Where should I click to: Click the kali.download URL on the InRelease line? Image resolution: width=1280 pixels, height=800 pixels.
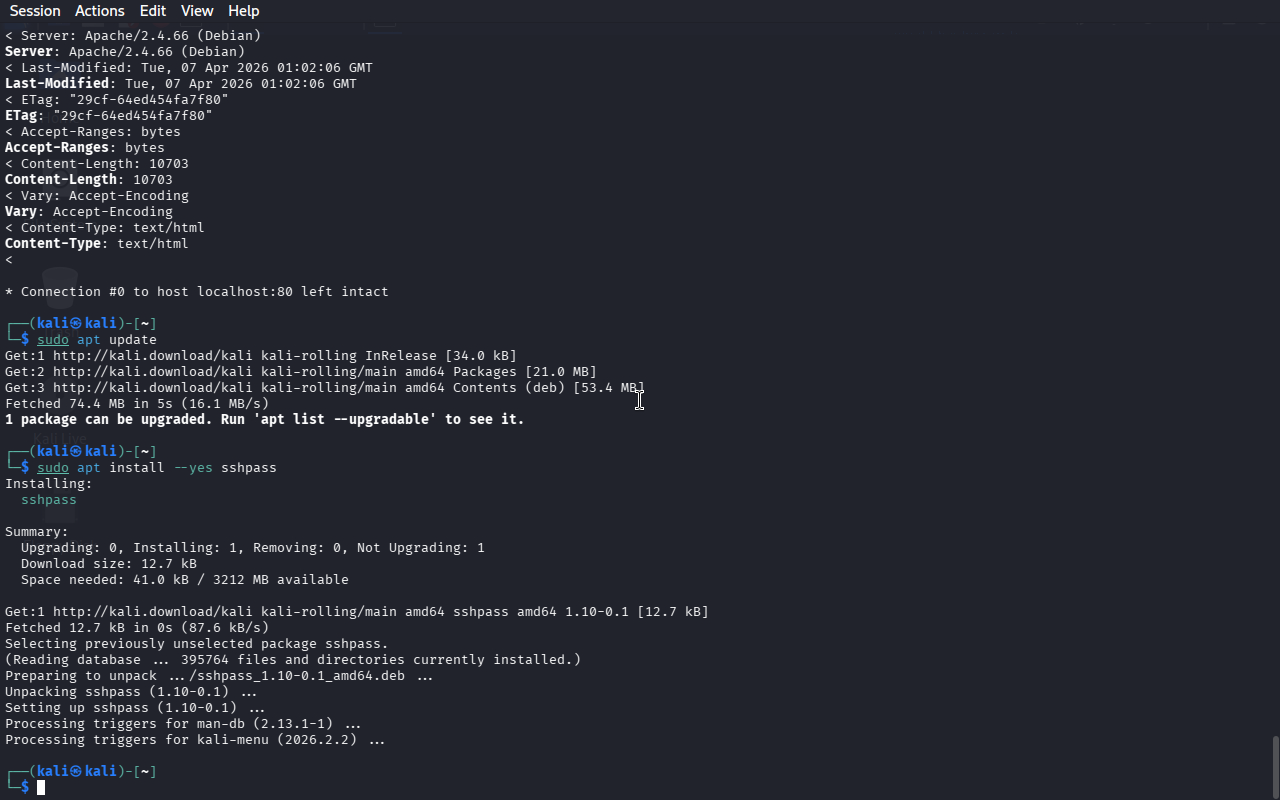point(152,356)
